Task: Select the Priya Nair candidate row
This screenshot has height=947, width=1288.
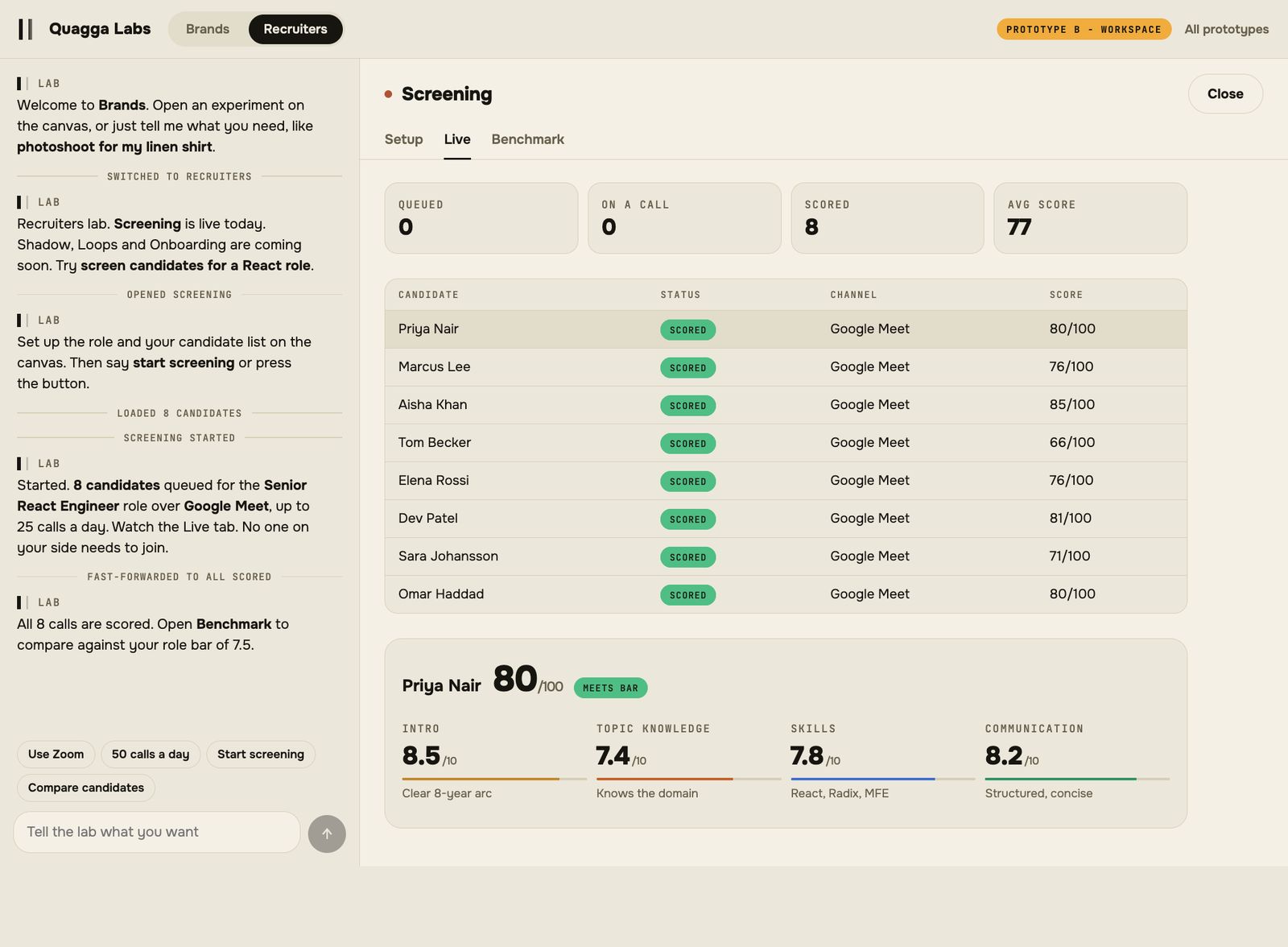Action: [786, 329]
